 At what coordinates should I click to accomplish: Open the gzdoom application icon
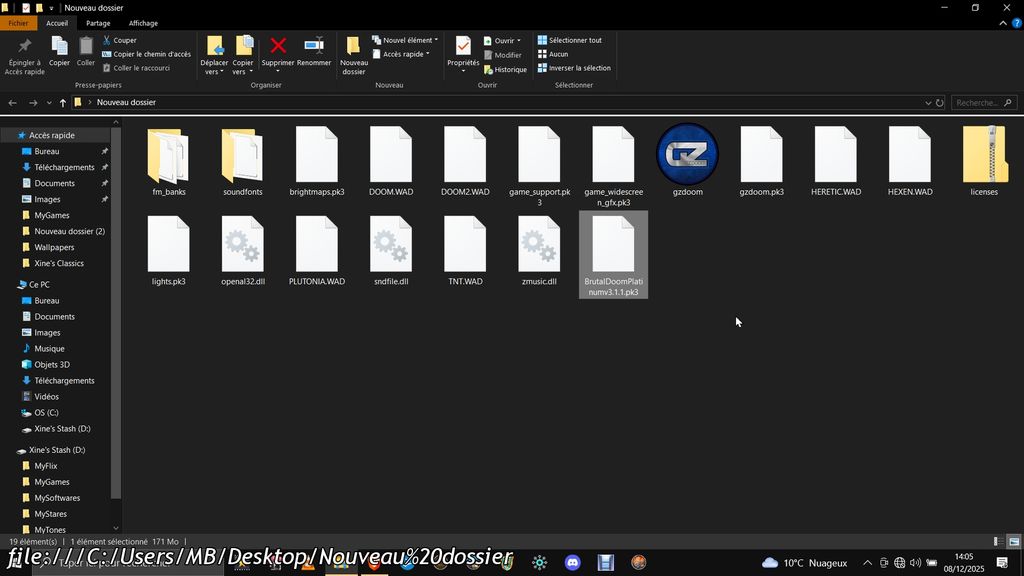pos(687,156)
